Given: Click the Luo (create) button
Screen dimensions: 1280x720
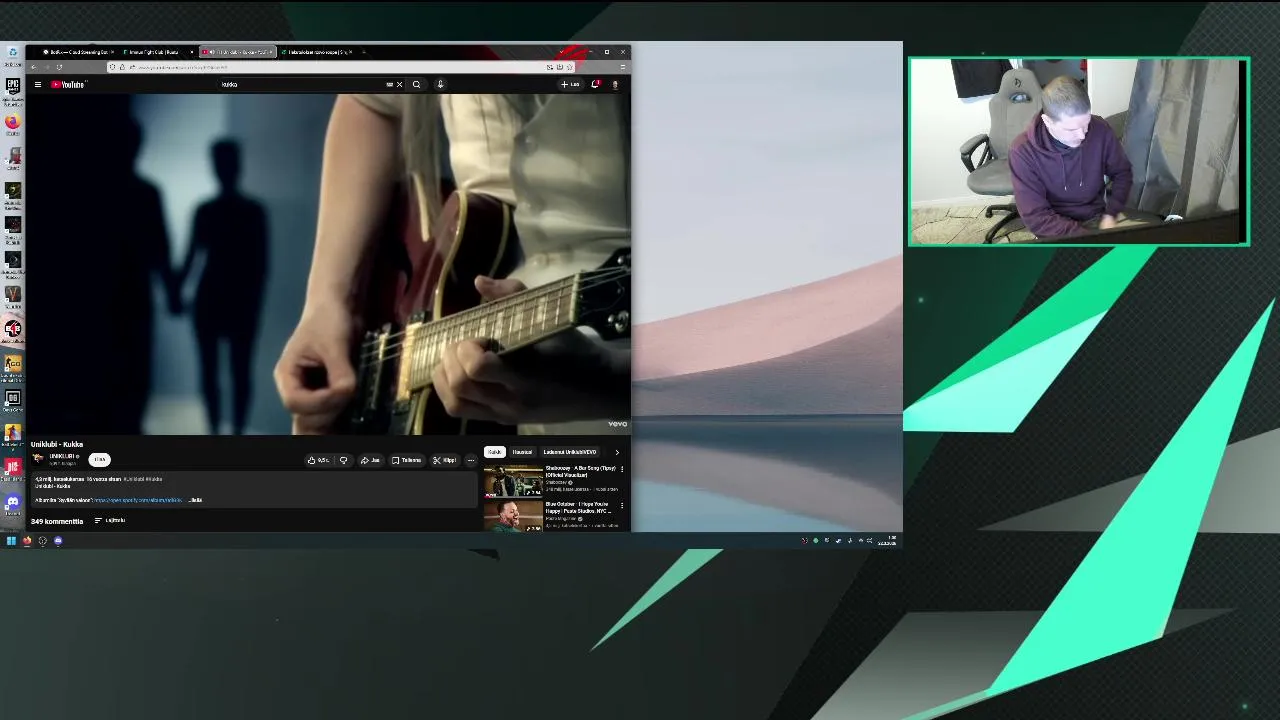Looking at the screenshot, I should pyautogui.click(x=570, y=85).
